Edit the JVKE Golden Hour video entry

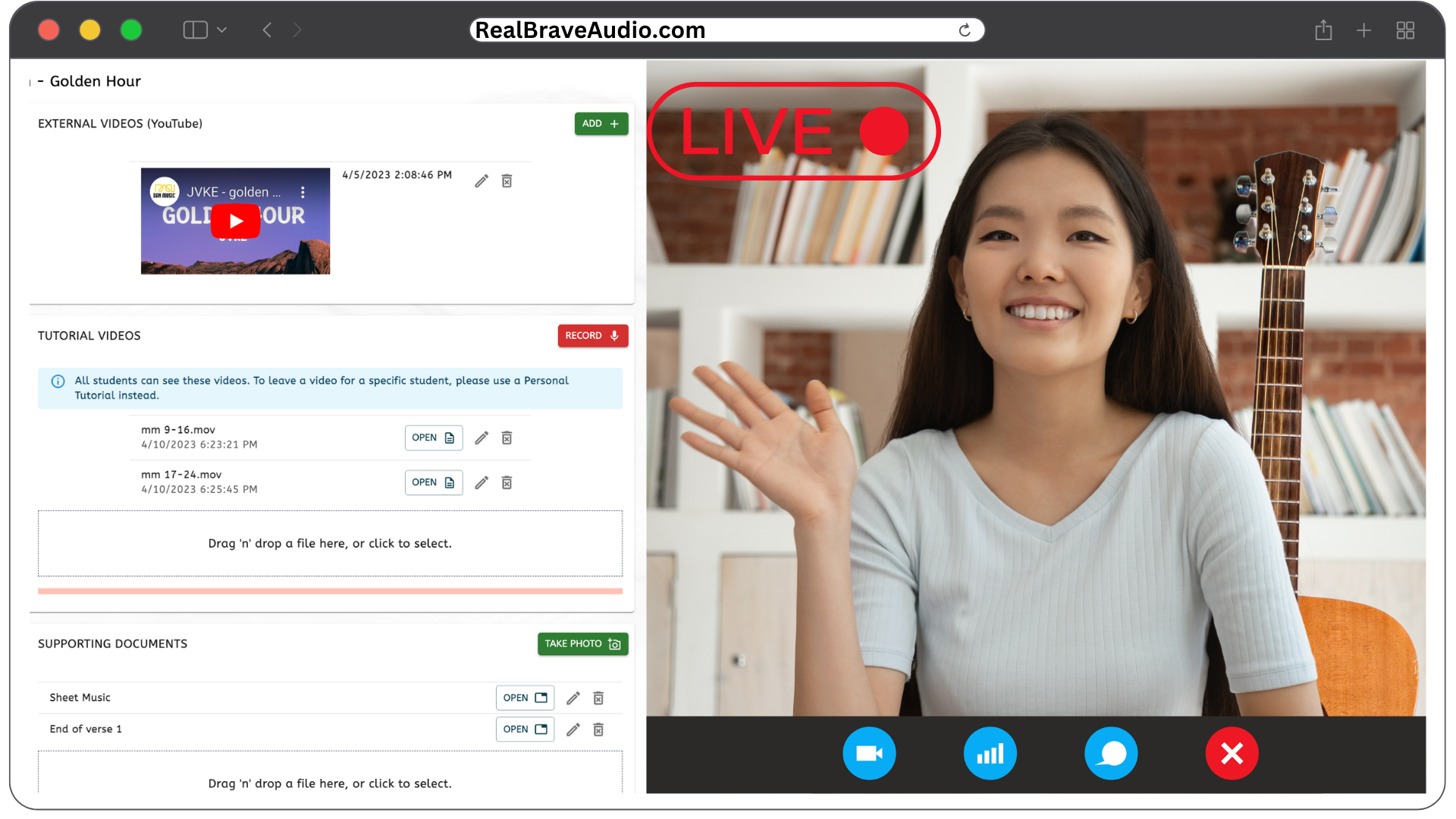(x=481, y=180)
